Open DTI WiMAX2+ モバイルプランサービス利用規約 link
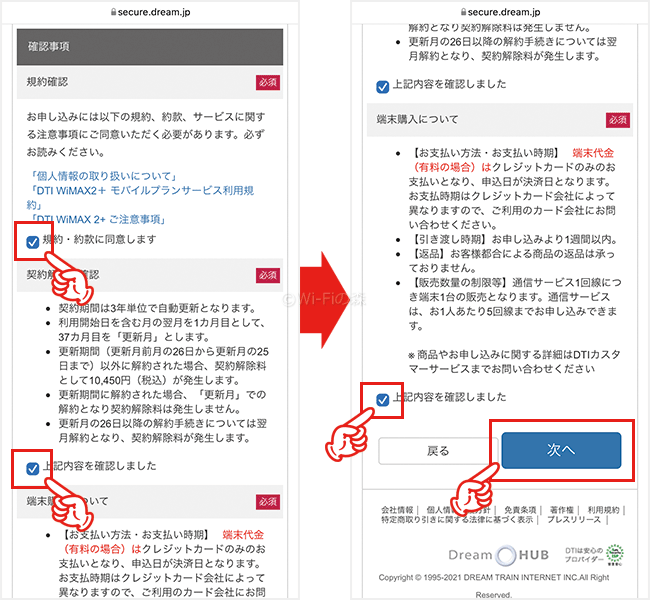650x600 pixels. point(140,197)
